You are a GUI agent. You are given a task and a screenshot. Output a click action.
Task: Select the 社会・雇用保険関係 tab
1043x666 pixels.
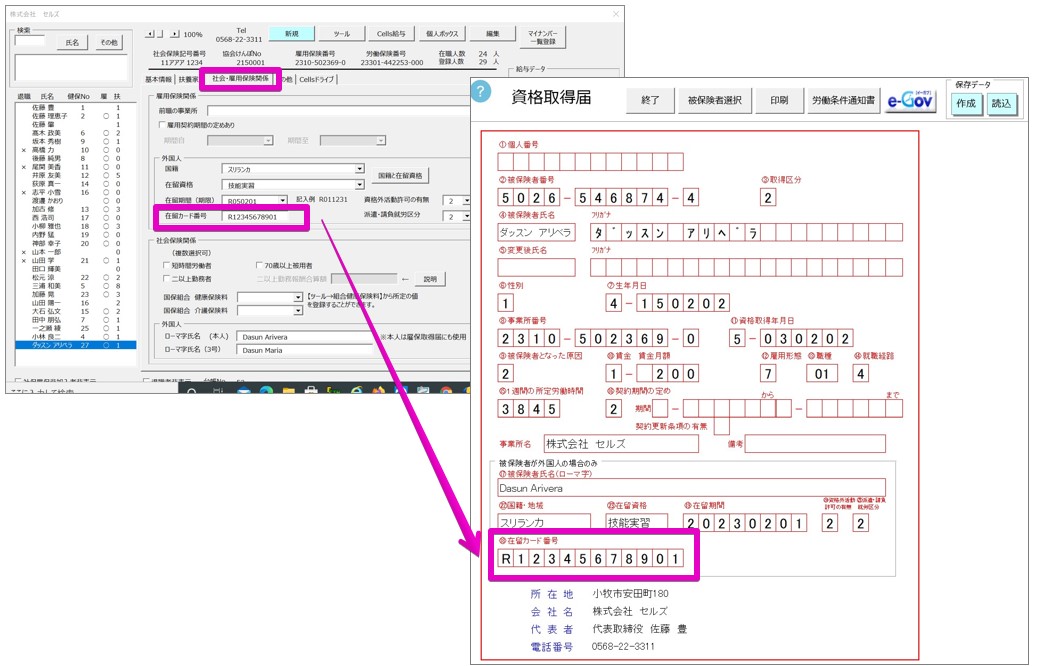pyautogui.click(x=240, y=79)
